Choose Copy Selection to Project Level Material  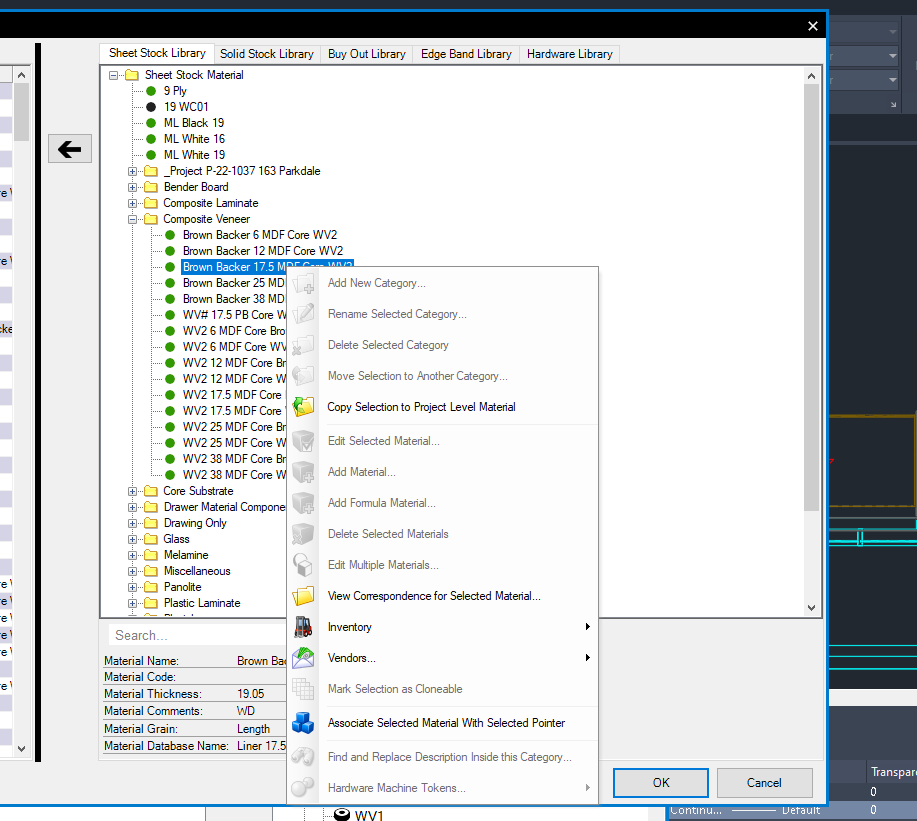pos(443,407)
